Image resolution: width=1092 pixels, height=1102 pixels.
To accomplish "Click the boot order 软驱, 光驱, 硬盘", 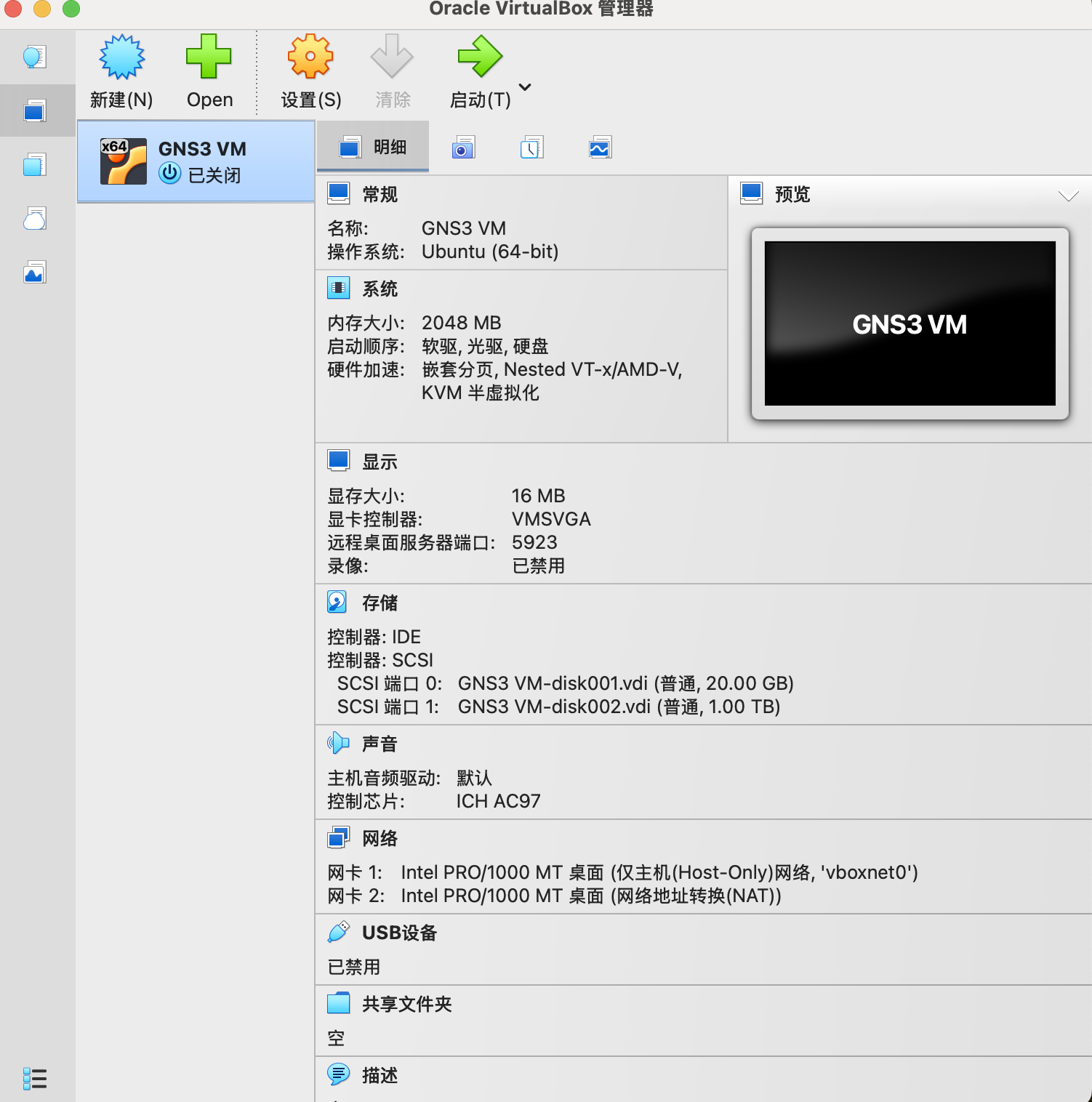I will (x=485, y=346).
